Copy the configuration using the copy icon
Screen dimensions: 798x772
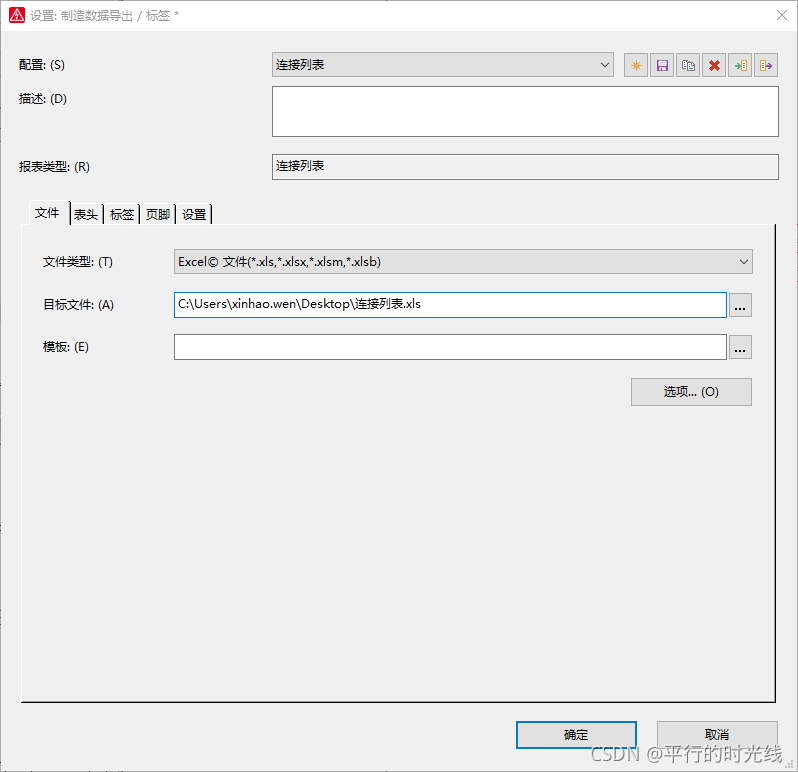click(x=688, y=65)
